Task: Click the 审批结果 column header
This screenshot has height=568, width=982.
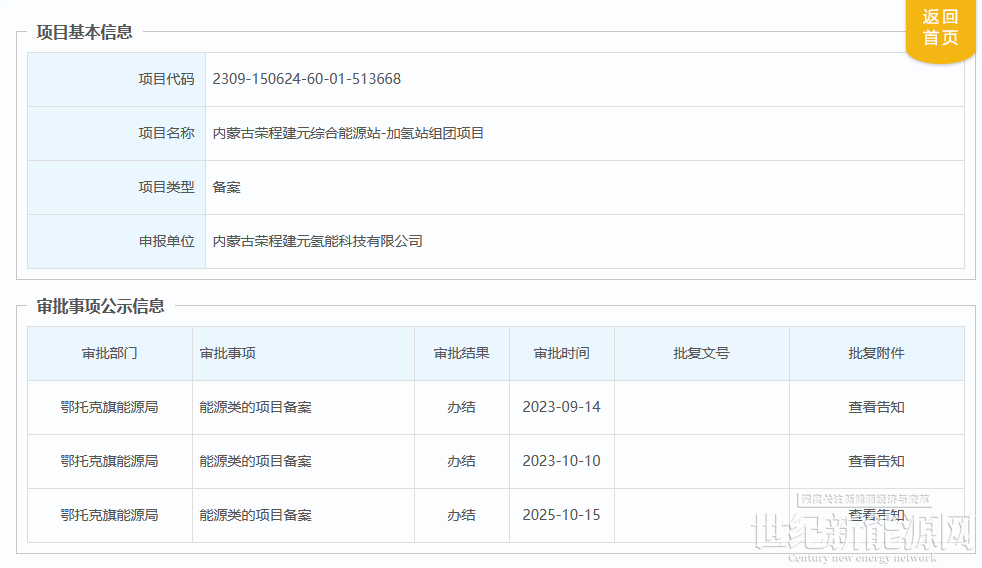Action: 461,353
